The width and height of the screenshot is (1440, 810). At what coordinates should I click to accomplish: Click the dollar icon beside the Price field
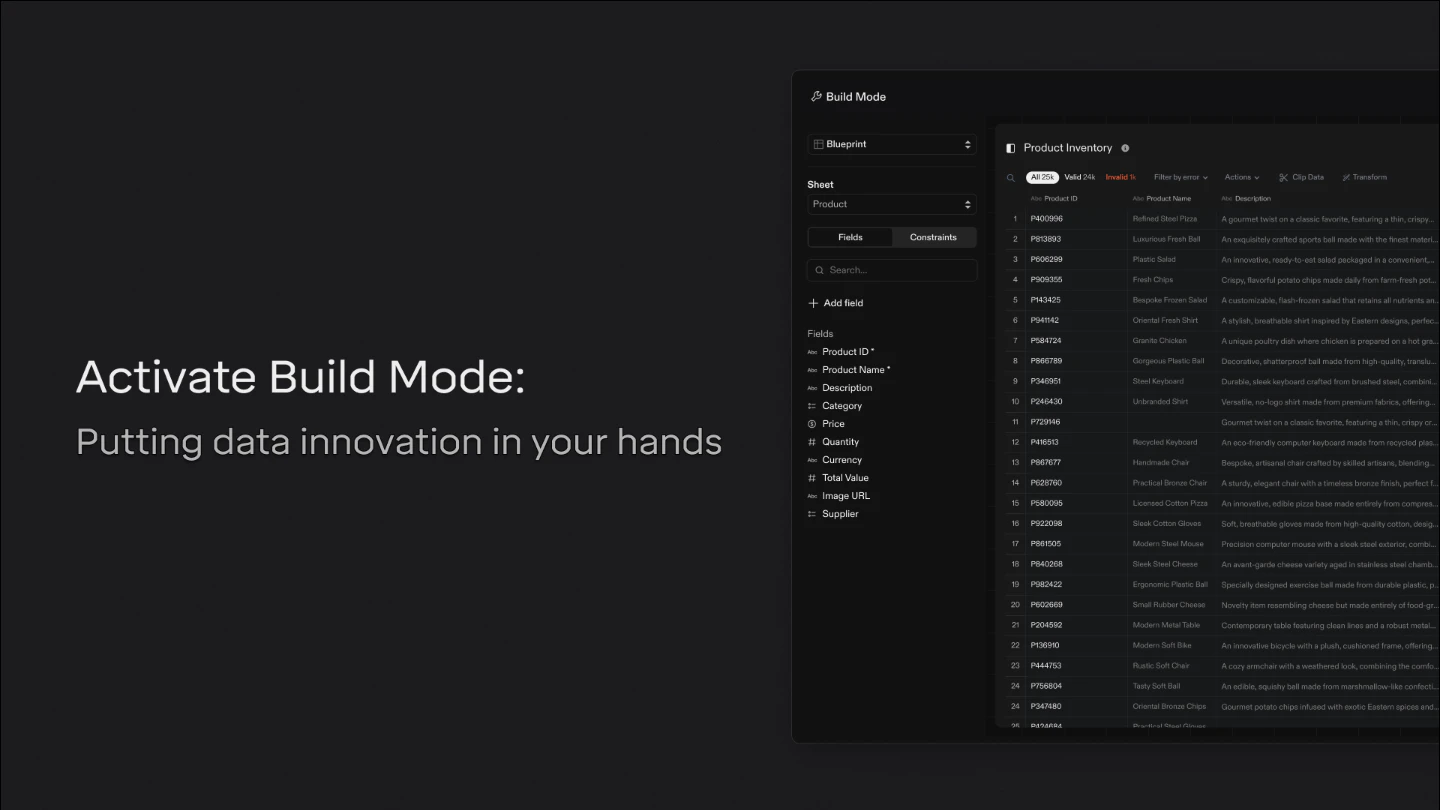click(x=814, y=423)
